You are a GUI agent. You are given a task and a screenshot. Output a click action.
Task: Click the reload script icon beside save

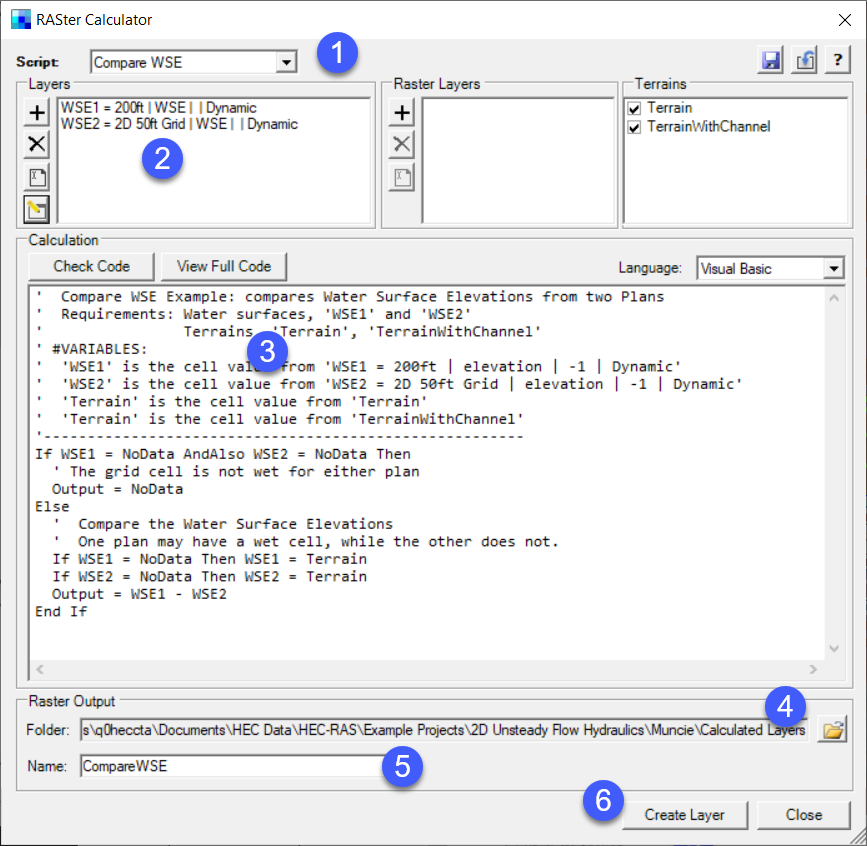[805, 60]
